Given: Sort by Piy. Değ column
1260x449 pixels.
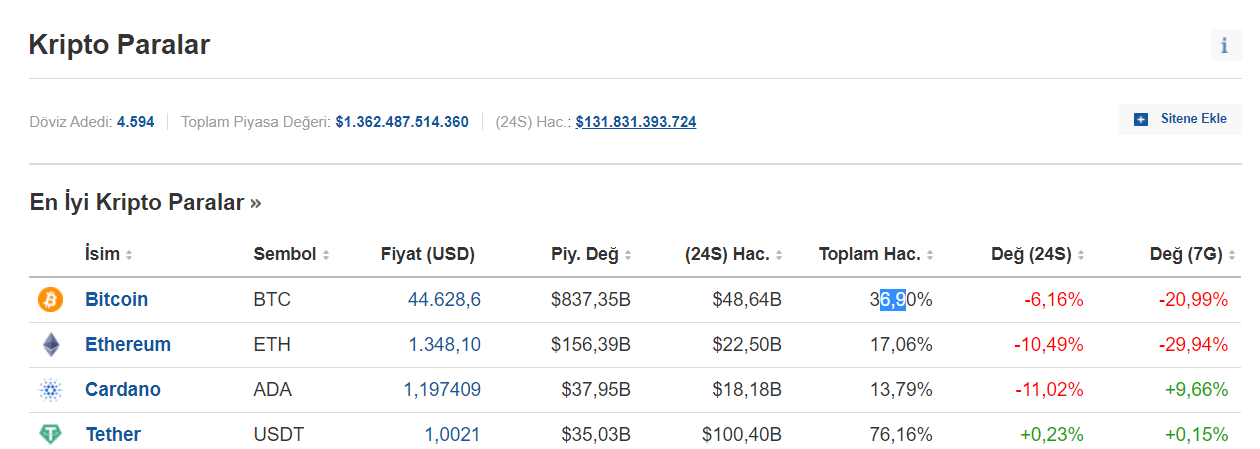Looking at the screenshot, I should click(x=591, y=254).
